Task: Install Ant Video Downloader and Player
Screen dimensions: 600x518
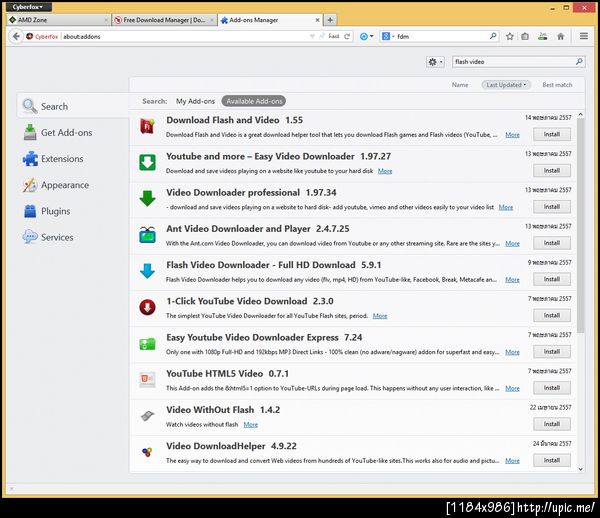Action: (x=552, y=243)
